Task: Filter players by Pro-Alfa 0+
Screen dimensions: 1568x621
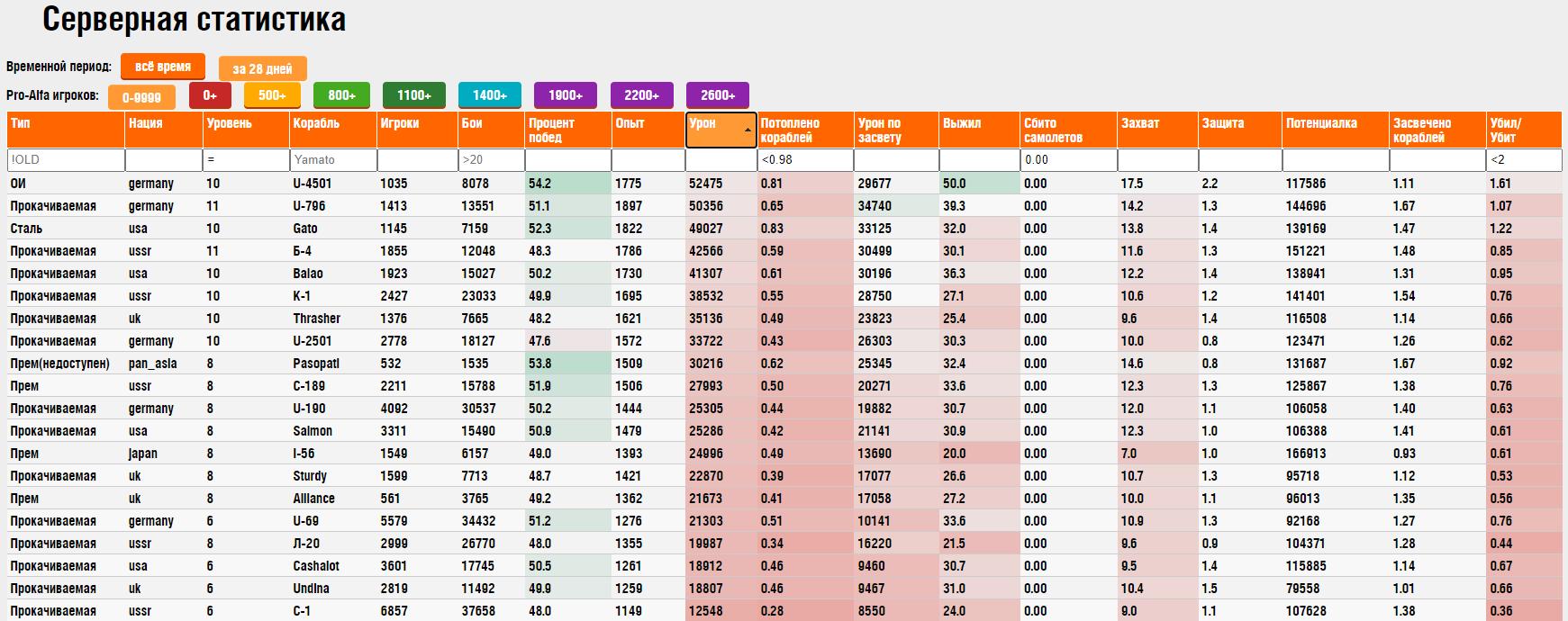Action: pos(210,94)
